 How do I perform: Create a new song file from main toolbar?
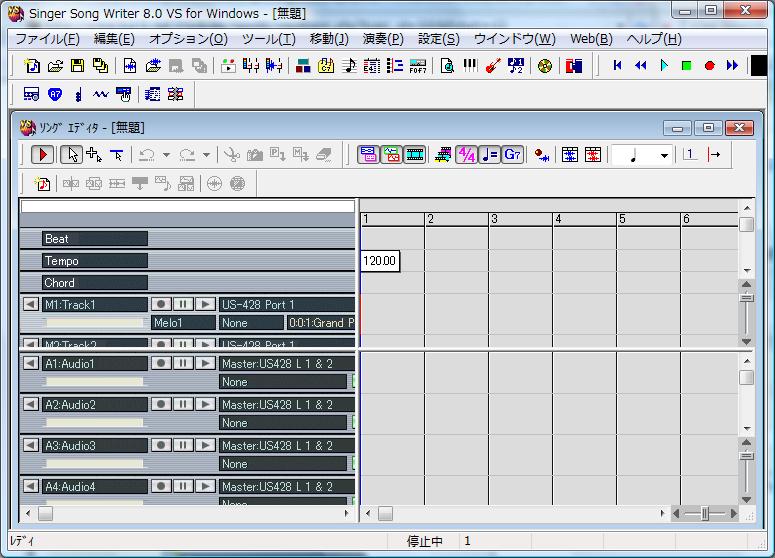32,65
